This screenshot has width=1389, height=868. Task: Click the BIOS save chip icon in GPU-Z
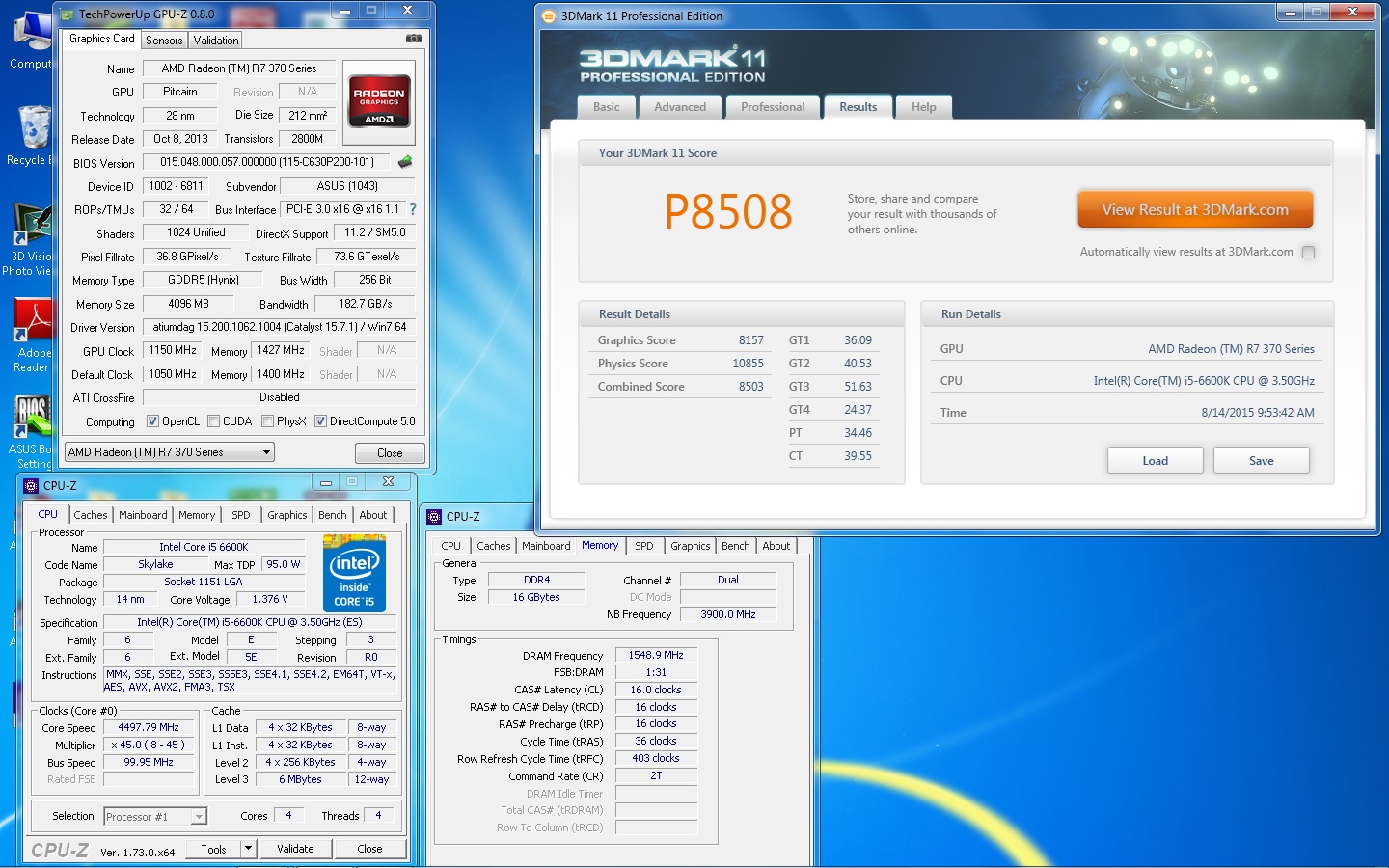click(x=405, y=162)
